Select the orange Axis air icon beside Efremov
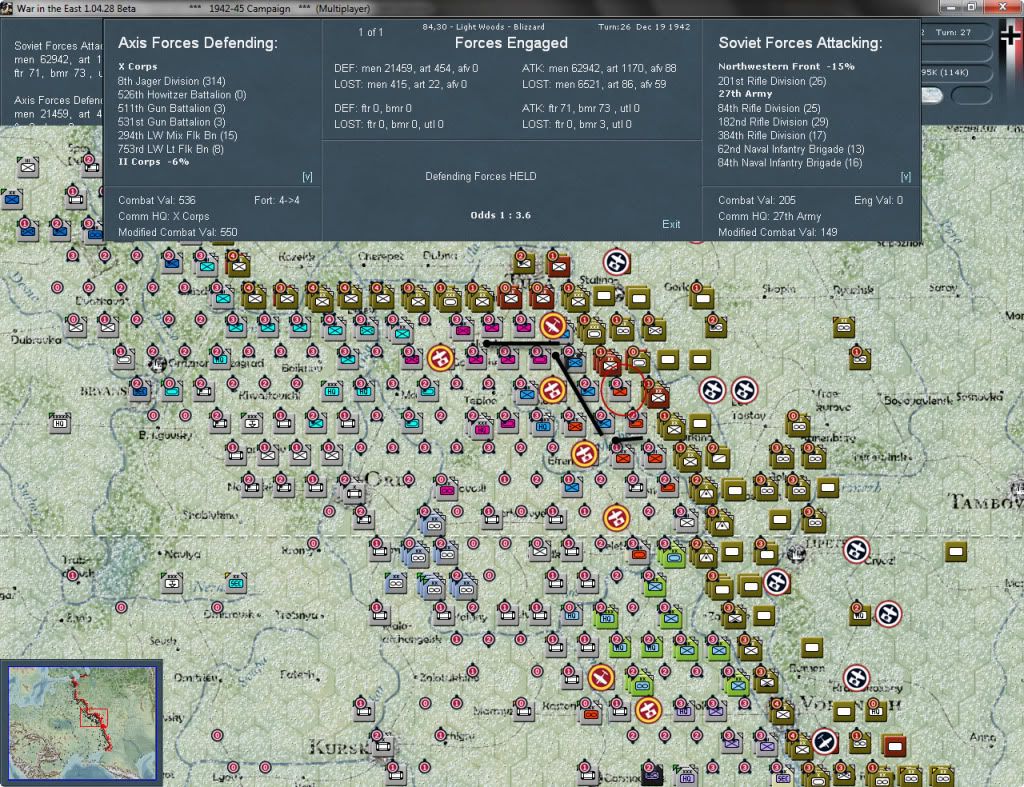 point(584,453)
